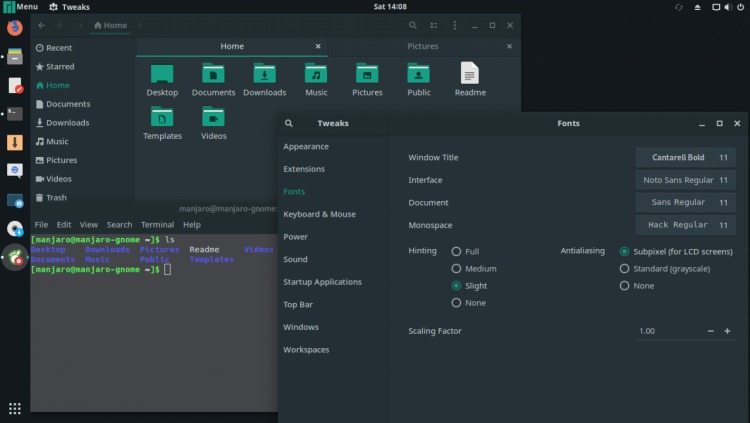Open Firefox from the dock
The image size is (750, 423).
pyautogui.click(x=15, y=27)
